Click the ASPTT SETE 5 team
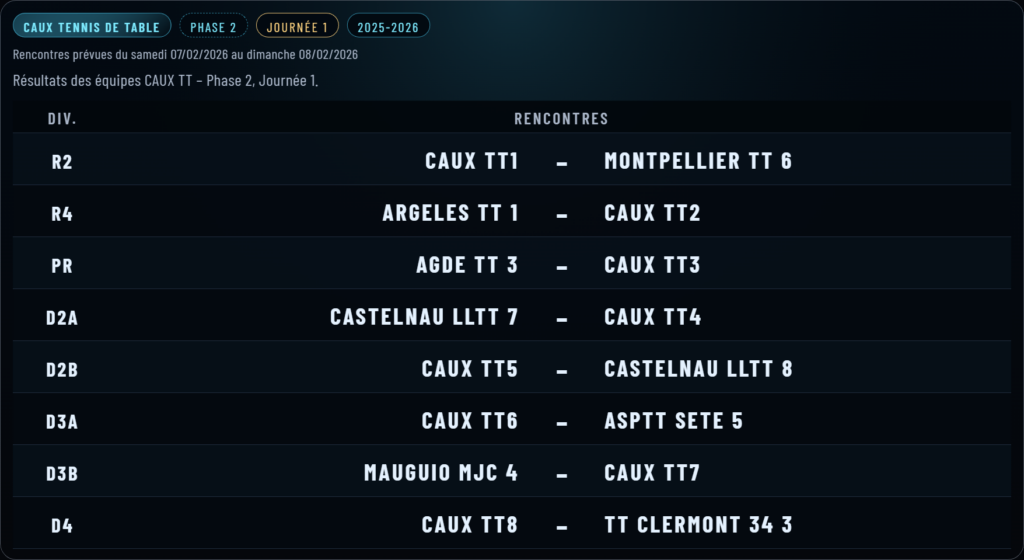Image resolution: width=1024 pixels, height=560 pixels. pos(673,421)
